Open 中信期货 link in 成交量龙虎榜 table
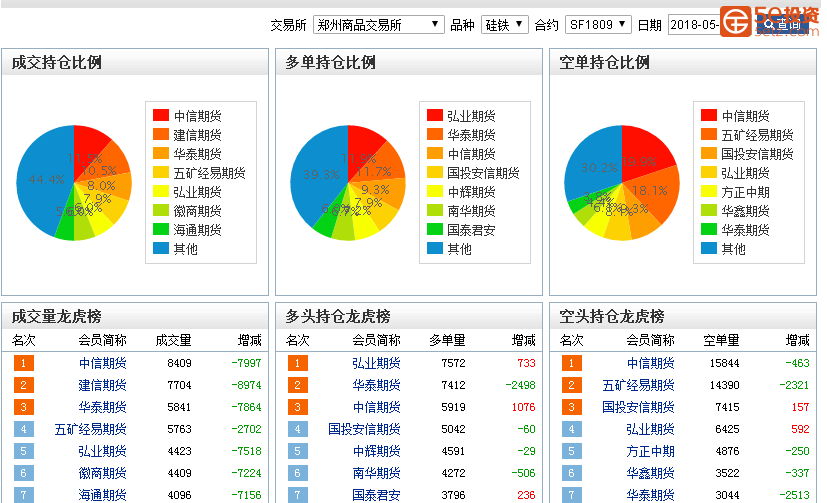Screen dimensions: 827x503 (102, 363)
